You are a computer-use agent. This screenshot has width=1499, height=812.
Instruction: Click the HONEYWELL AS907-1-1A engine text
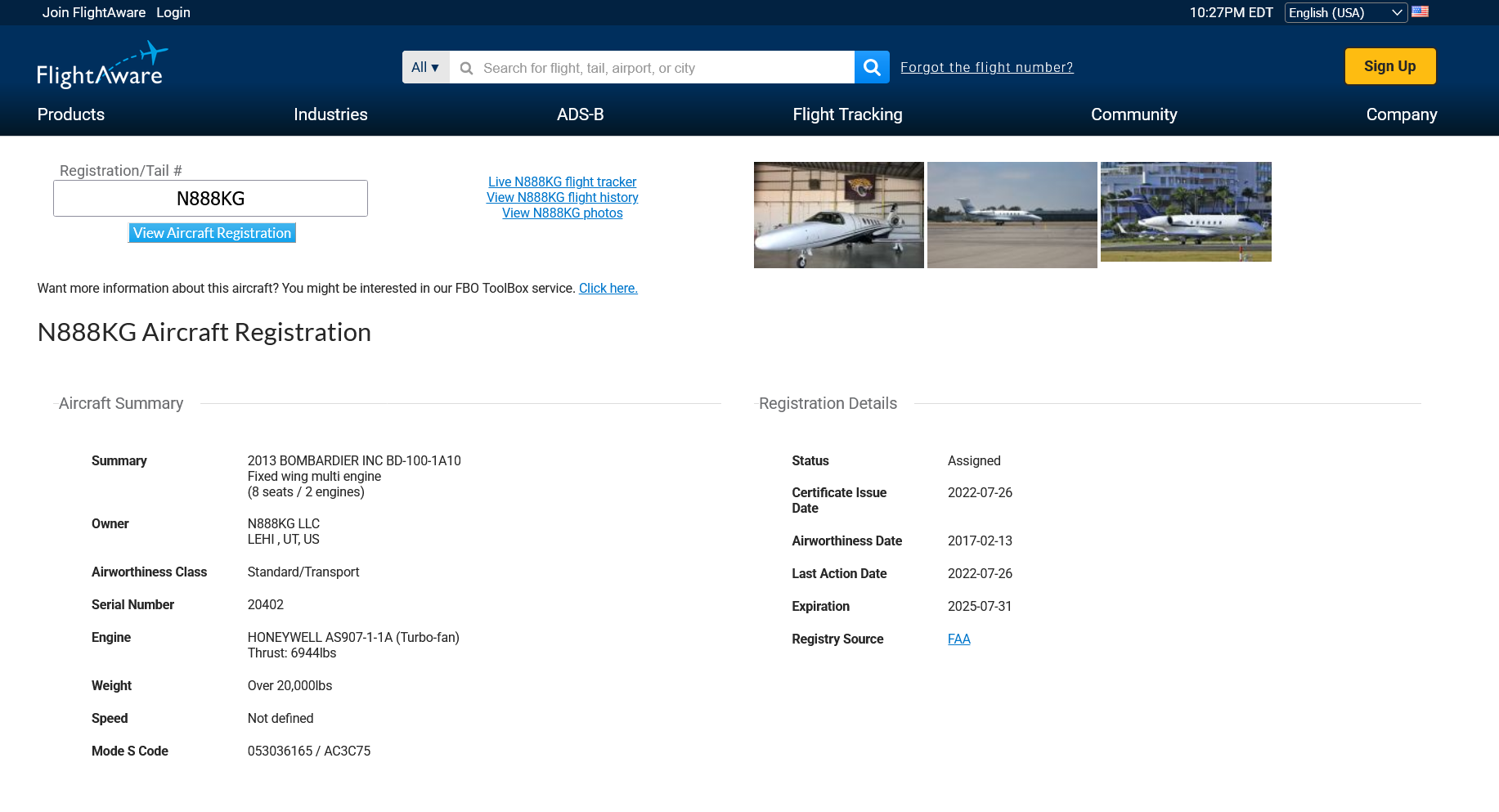(353, 637)
